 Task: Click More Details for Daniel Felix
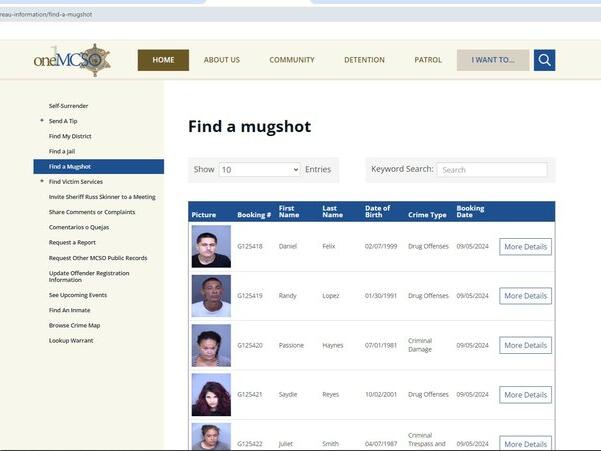click(525, 247)
